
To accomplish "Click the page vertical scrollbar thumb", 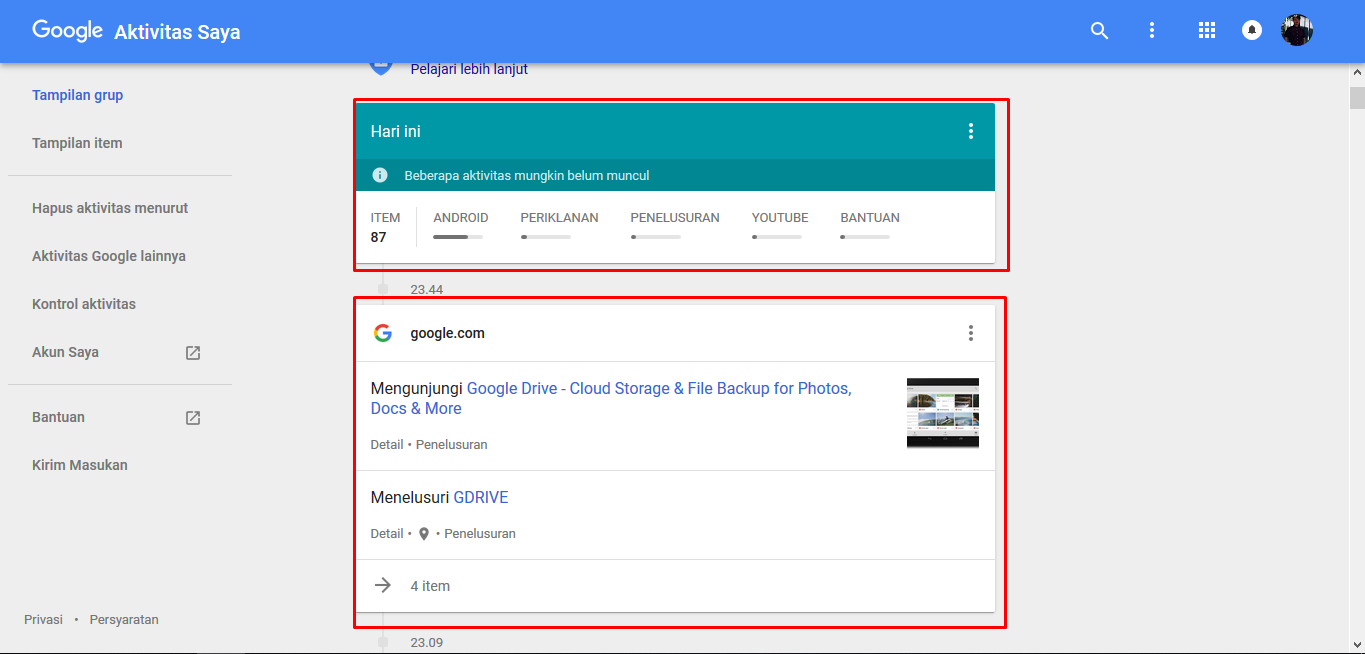I will [1357, 97].
